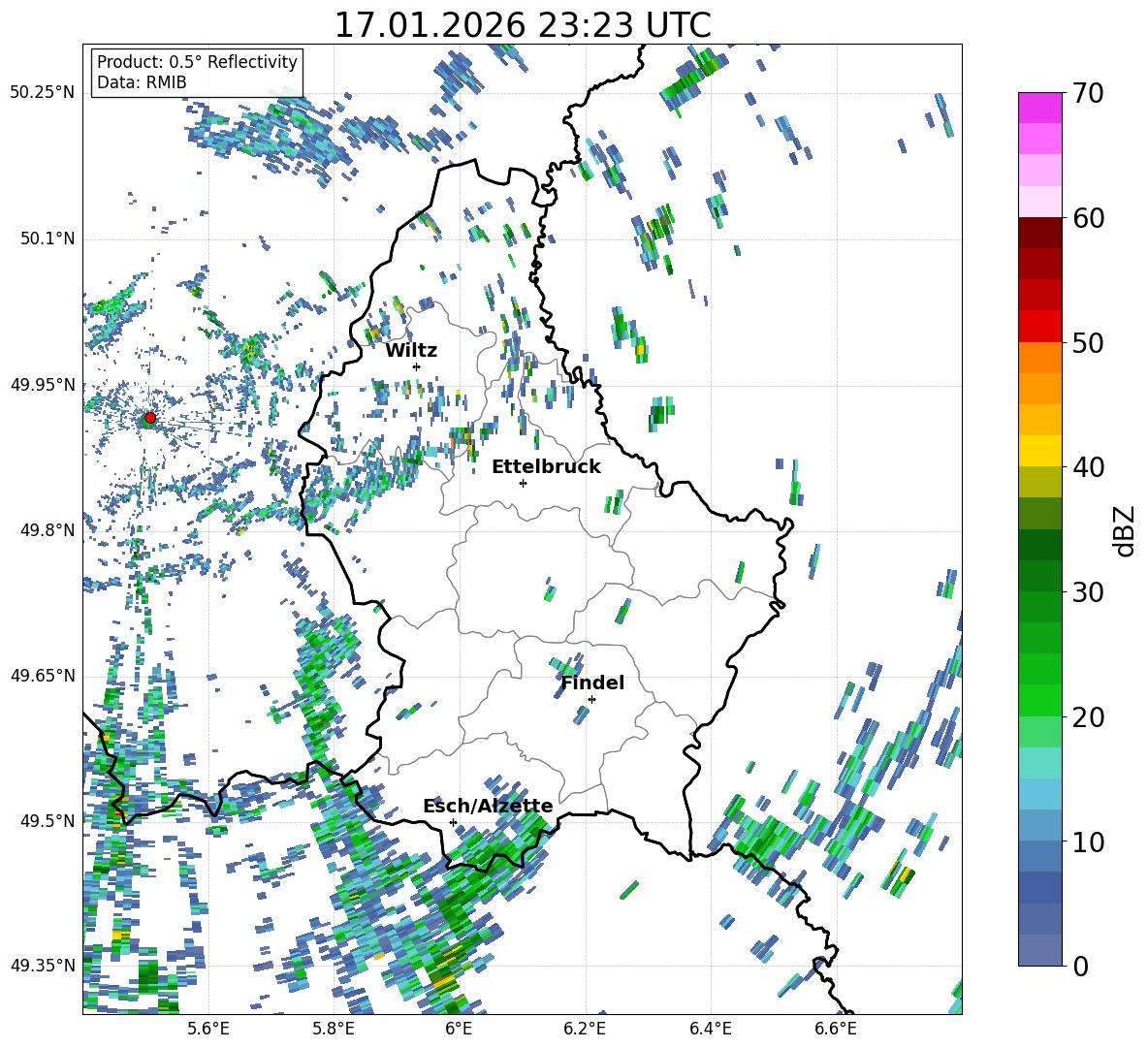The image size is (1148, 1048).
Task: Click the 49.35°N latitude label
Action: [43, 966]
